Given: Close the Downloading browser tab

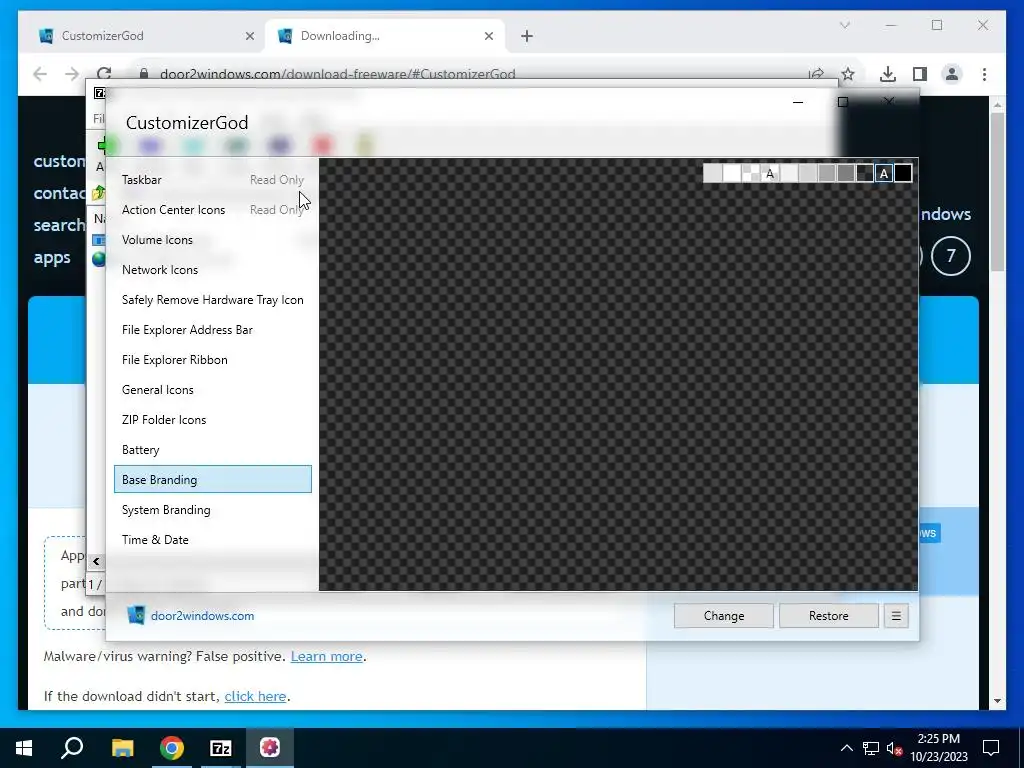Looking at the screenshot, I should tap(488, 36).
